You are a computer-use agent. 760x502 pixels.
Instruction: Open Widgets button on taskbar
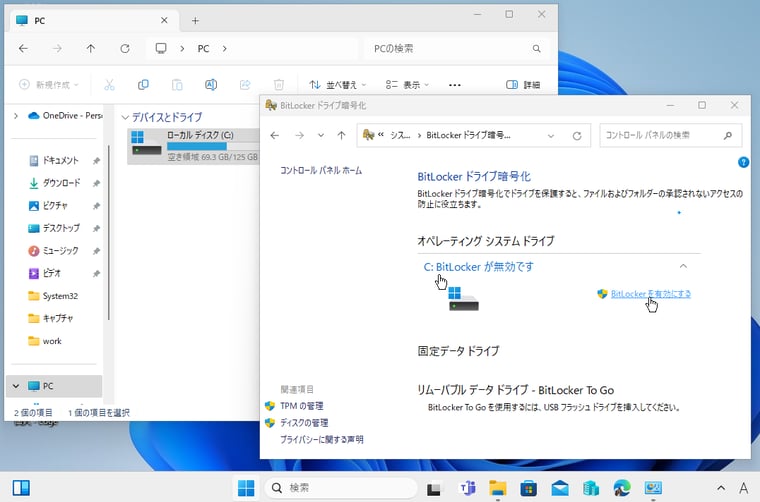point(21,487)
